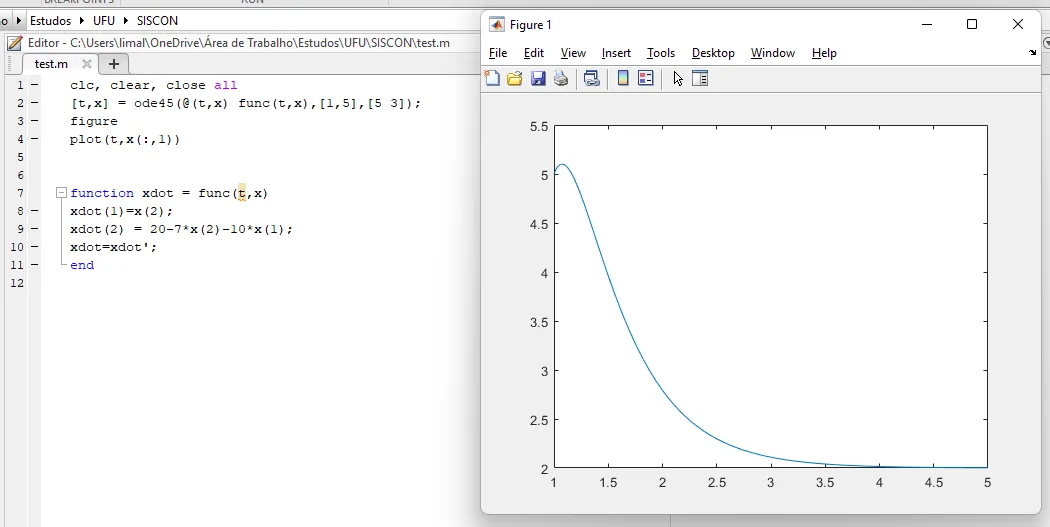Click the Link Plot icon
This screenshot has width=1050, height=527.
pyautogui.click(x=592, y=79)
